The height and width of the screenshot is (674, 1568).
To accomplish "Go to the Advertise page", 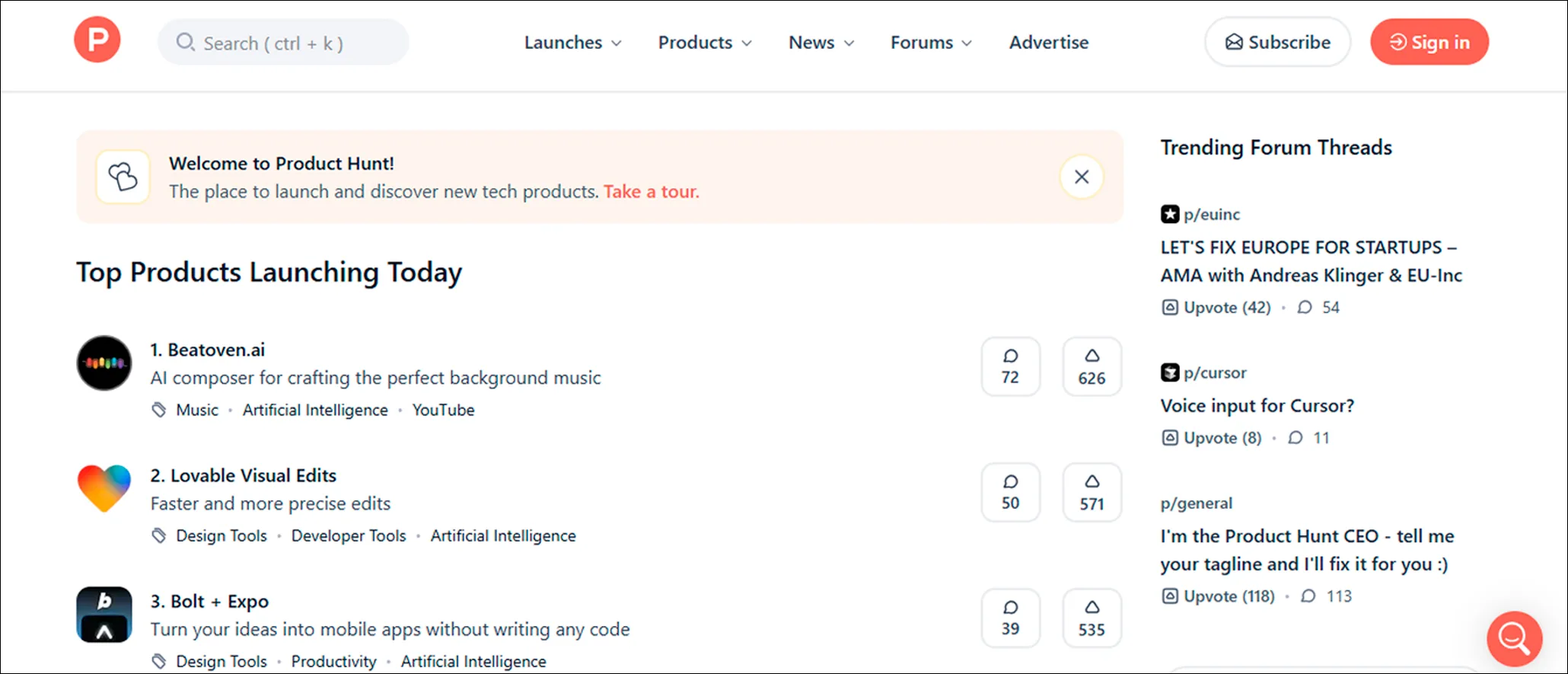I will click(1049, 43).
